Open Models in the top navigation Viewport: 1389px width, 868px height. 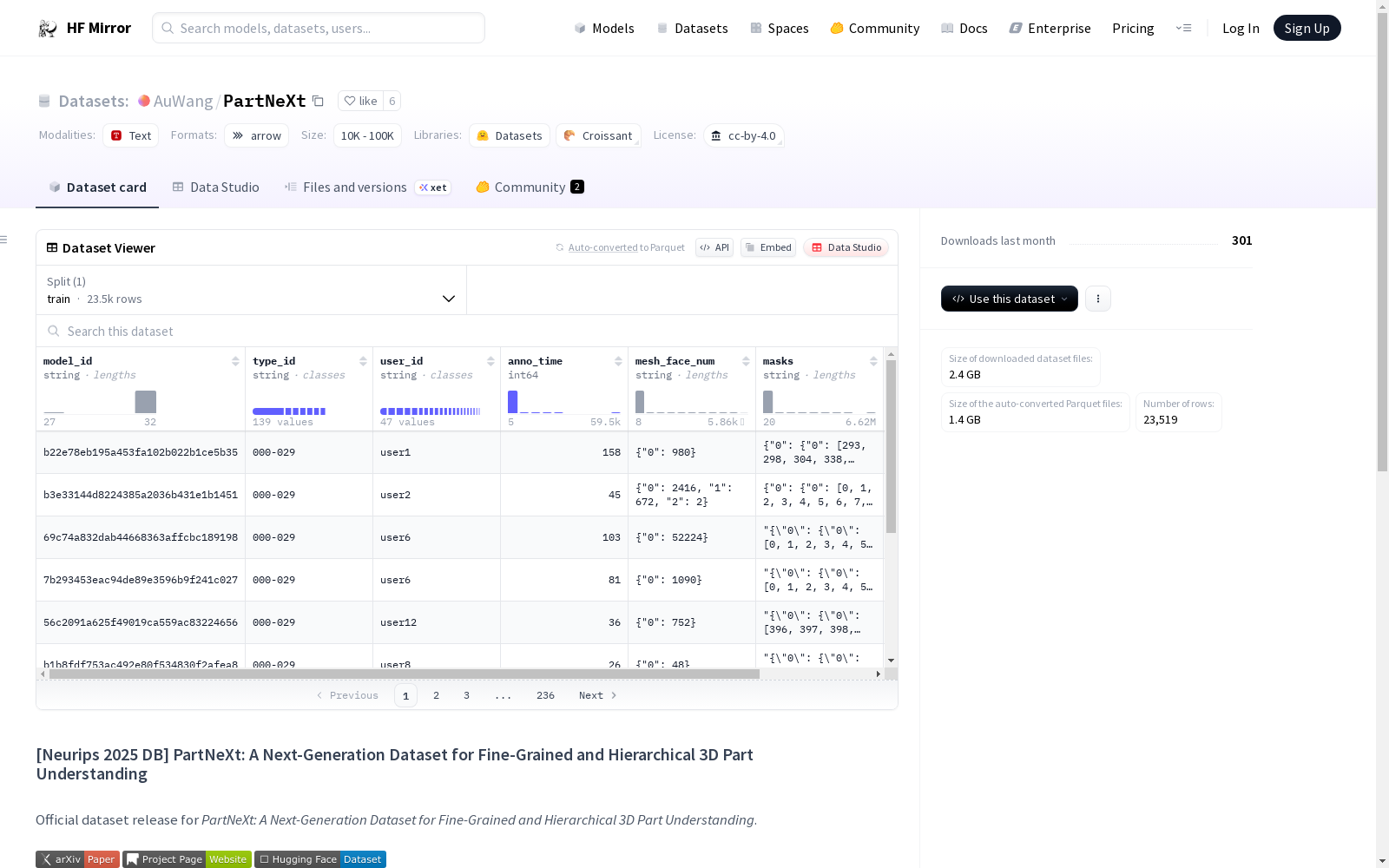[604, 29]
